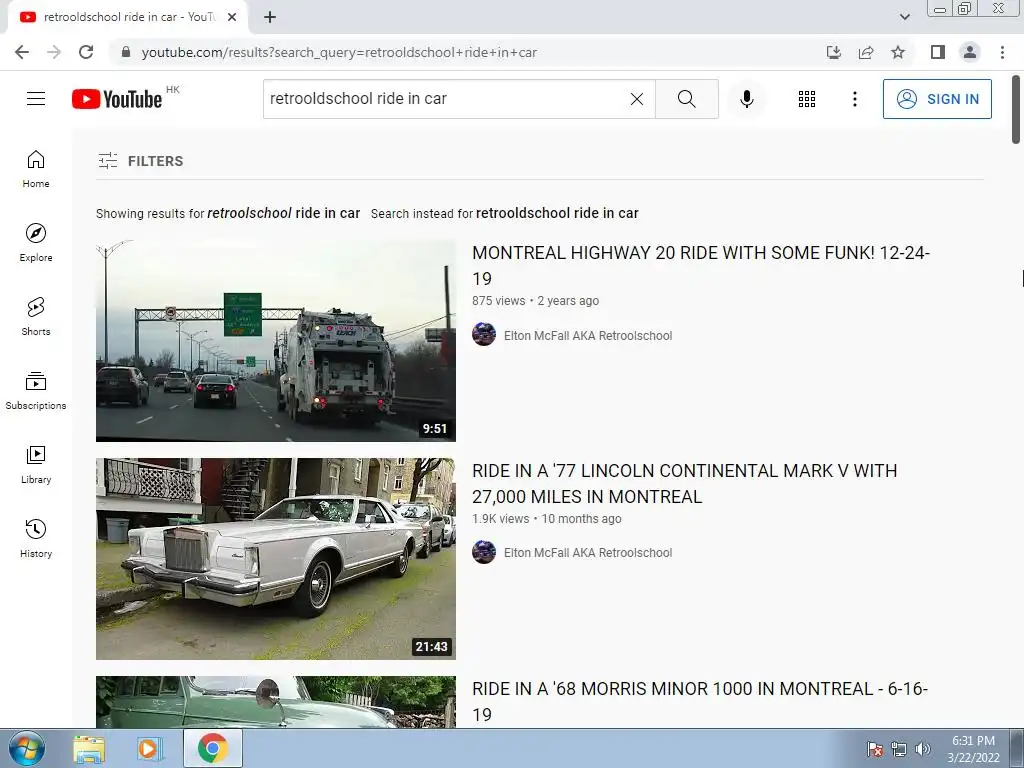Bookmark this page with the star
This screenshot has height=768, width=1024.
(898, 52)
